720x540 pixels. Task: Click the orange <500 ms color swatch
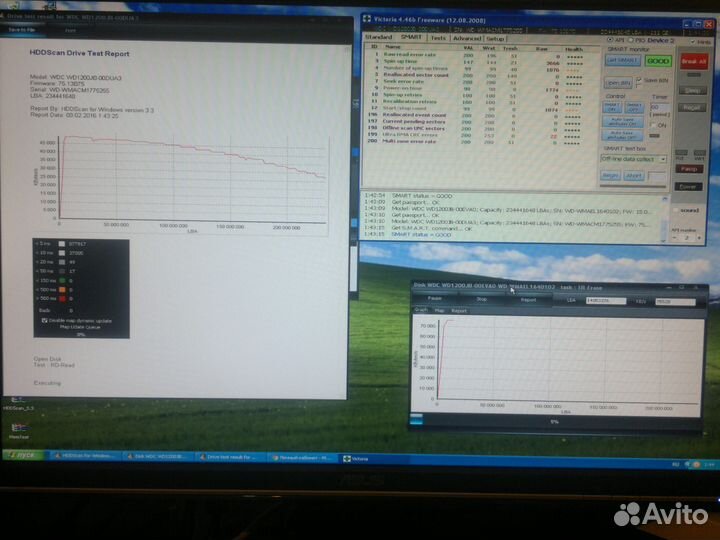click(x=62, y=289)
